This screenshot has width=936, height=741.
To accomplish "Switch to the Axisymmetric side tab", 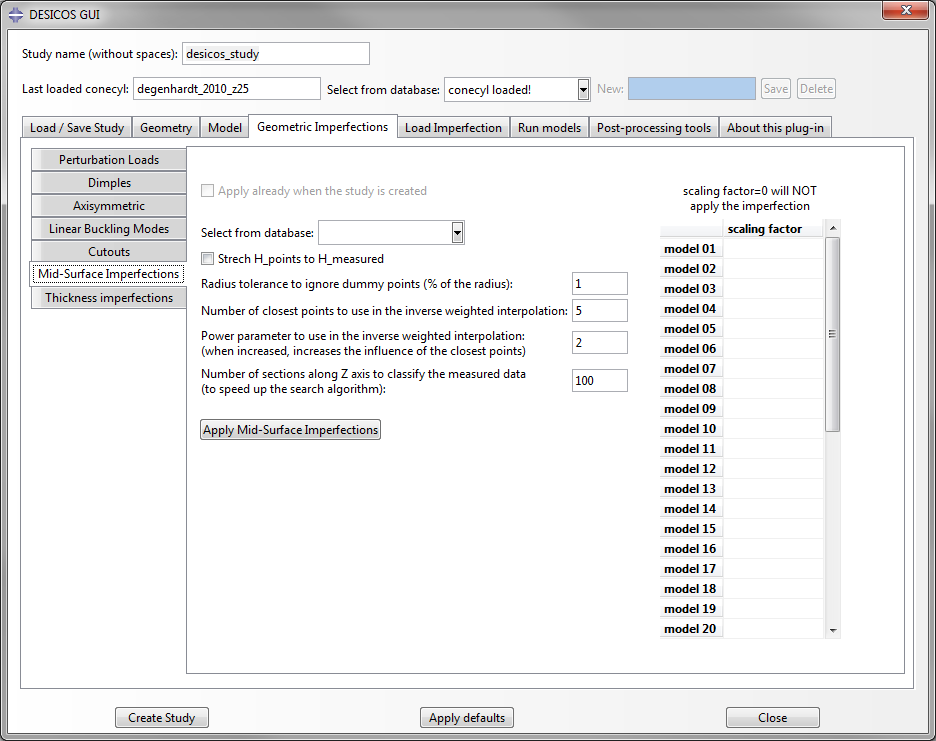I will tap(109, 205).
